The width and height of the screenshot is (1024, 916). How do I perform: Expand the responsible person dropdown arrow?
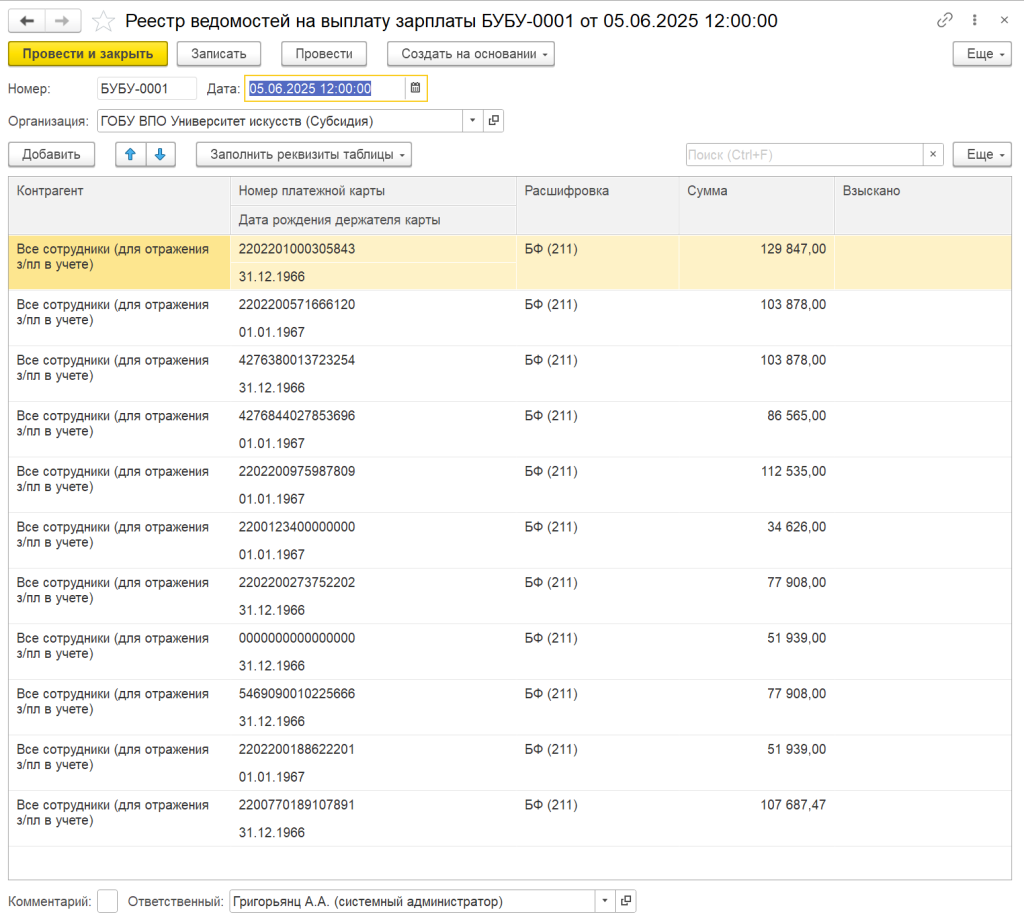pyautogui.click(x=605, y=901)
